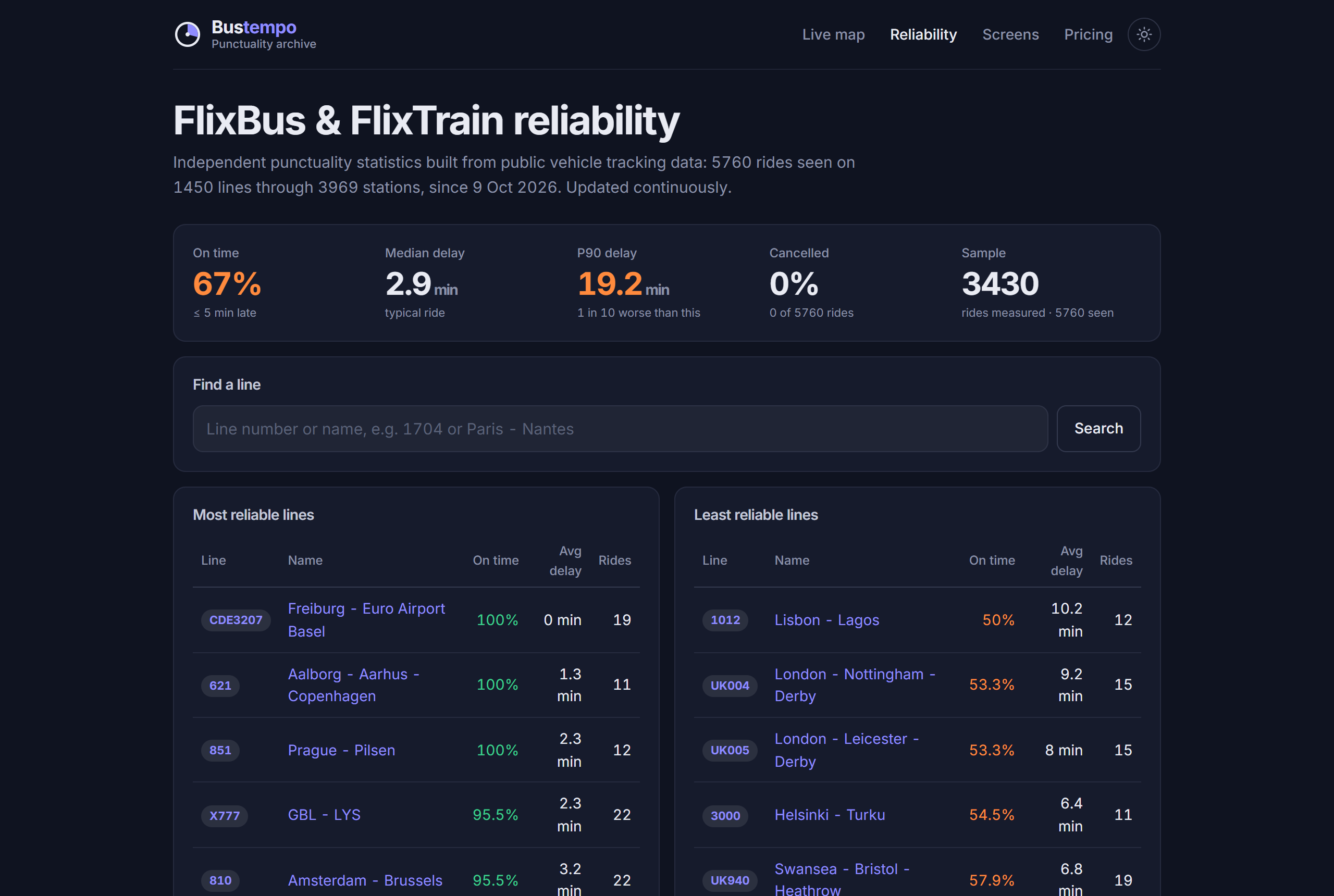The height and width of the screenshot is (896, 1334).
Task: Click the 851 line badge
Action: click(220, 750)
